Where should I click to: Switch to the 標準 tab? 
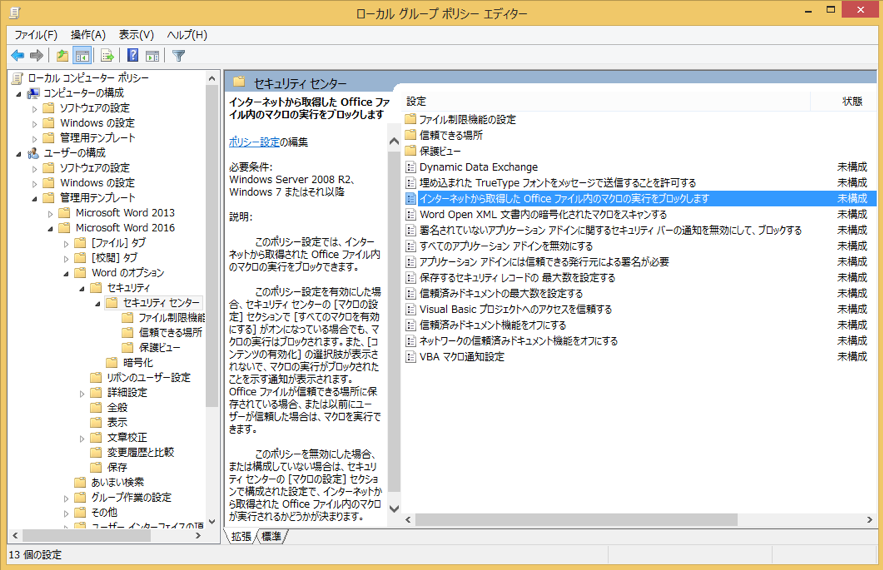[271, 537]
